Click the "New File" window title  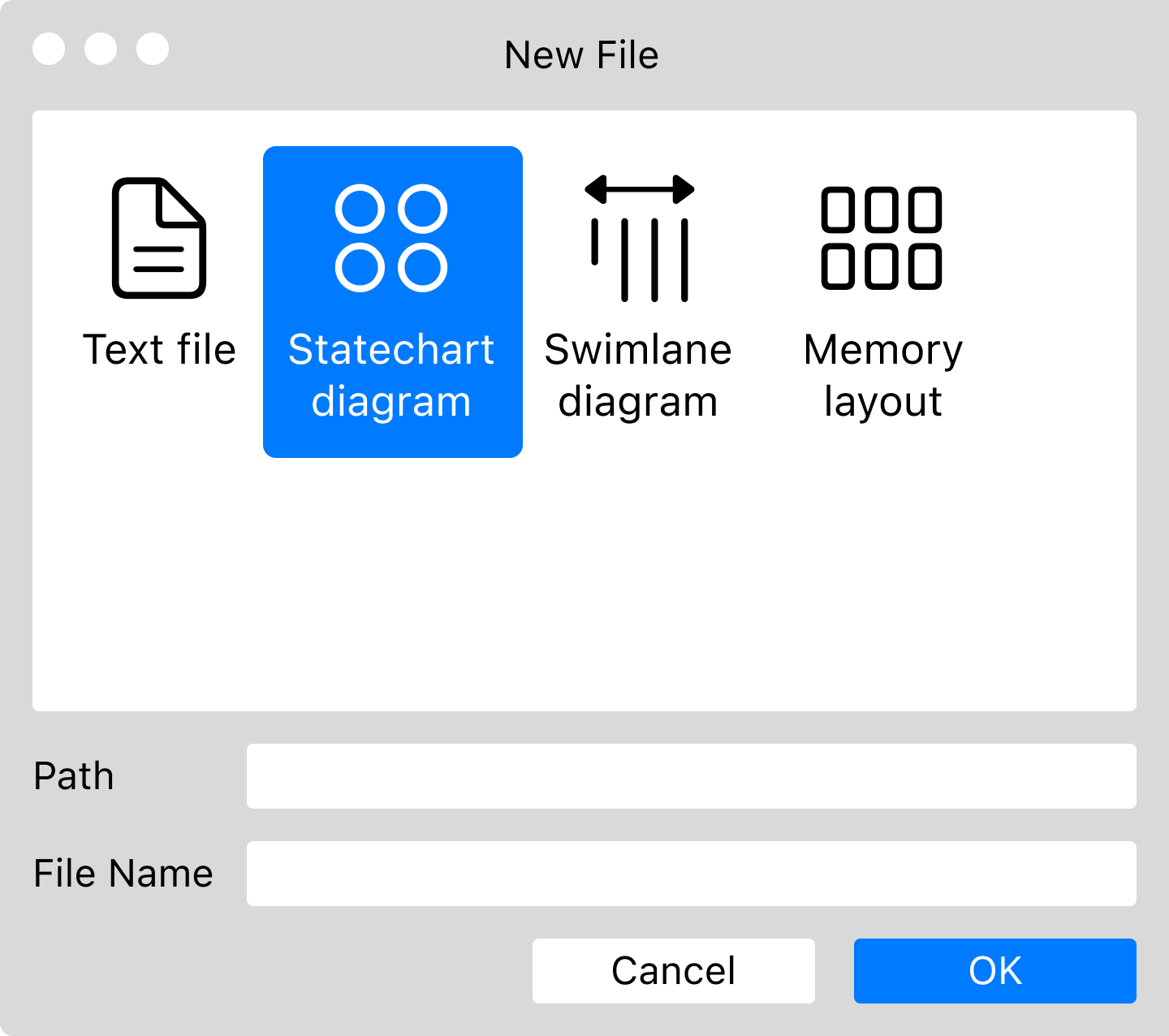(x=581, y=55)
